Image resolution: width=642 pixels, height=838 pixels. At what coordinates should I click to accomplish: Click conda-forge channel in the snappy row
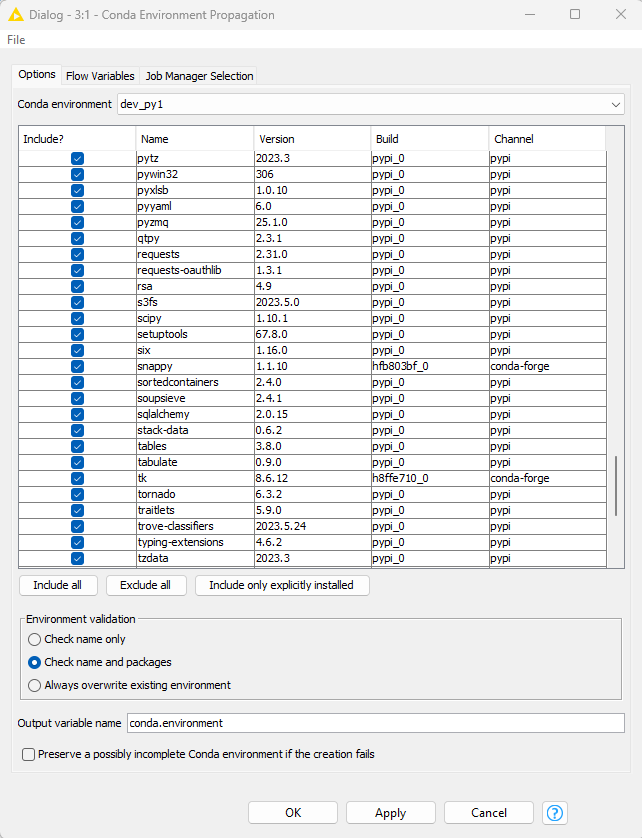click(547, 367)
